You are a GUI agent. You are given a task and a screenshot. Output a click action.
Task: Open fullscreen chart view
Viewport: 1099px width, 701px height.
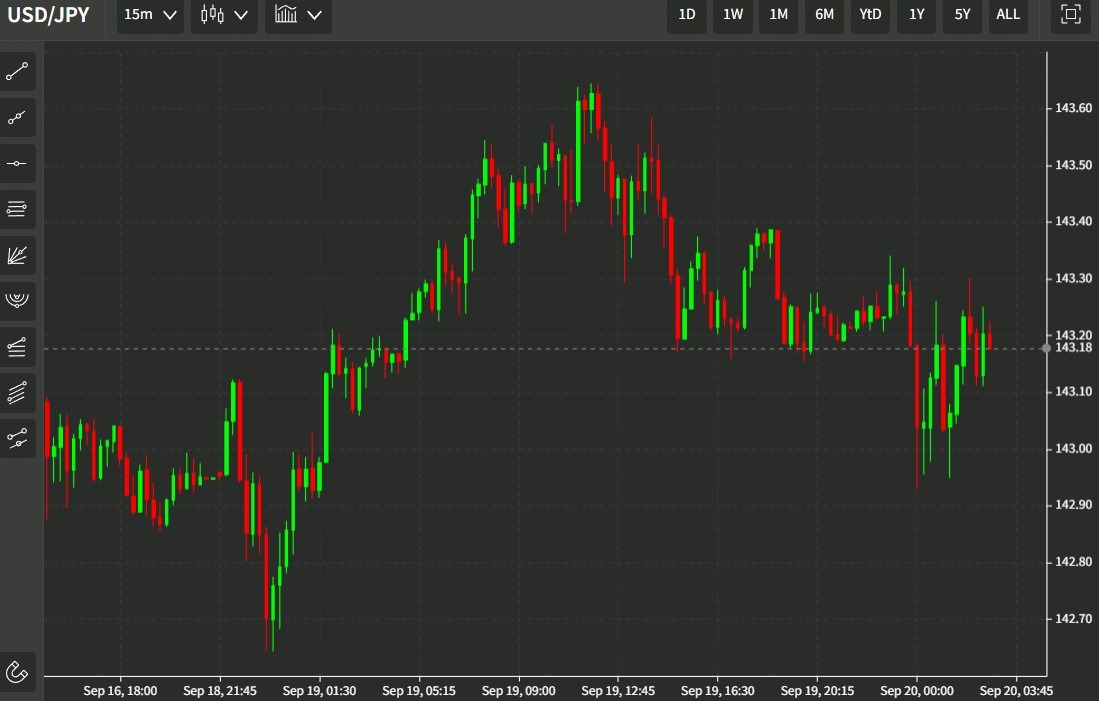pos(1070,15)
